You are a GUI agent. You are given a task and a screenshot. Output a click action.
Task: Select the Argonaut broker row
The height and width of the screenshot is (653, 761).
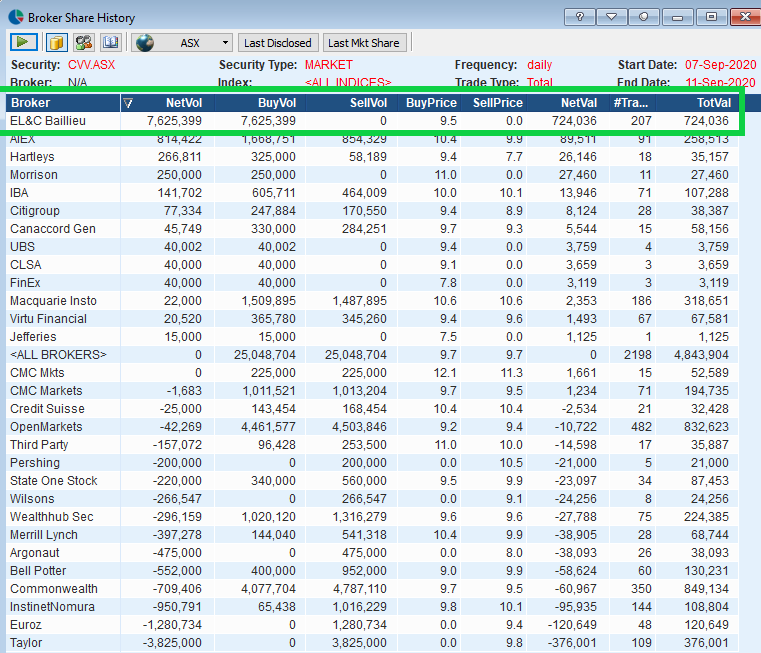point(372,552)
